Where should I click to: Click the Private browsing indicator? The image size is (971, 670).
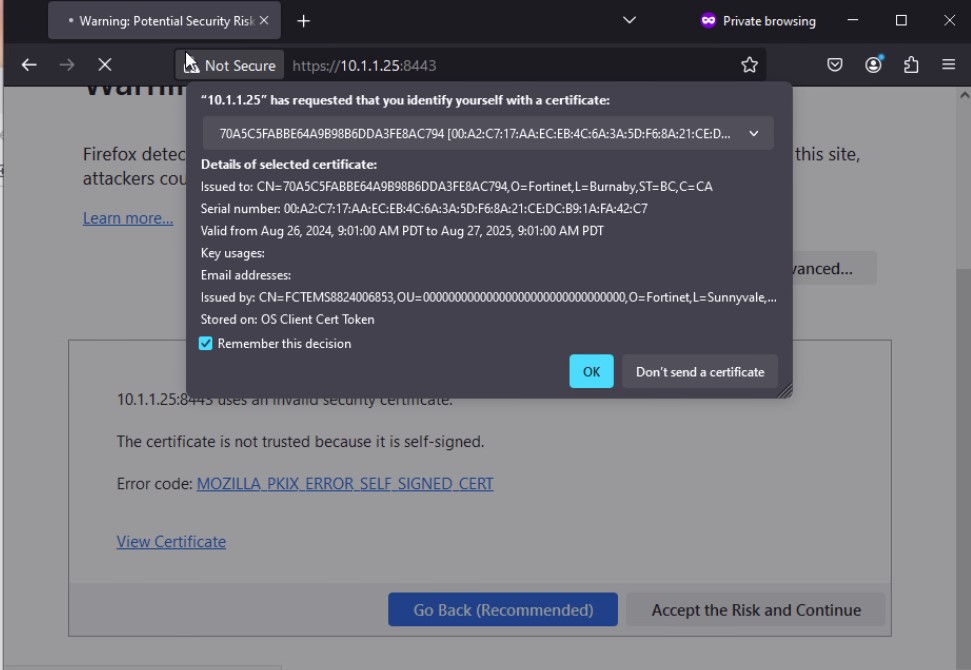759,21
